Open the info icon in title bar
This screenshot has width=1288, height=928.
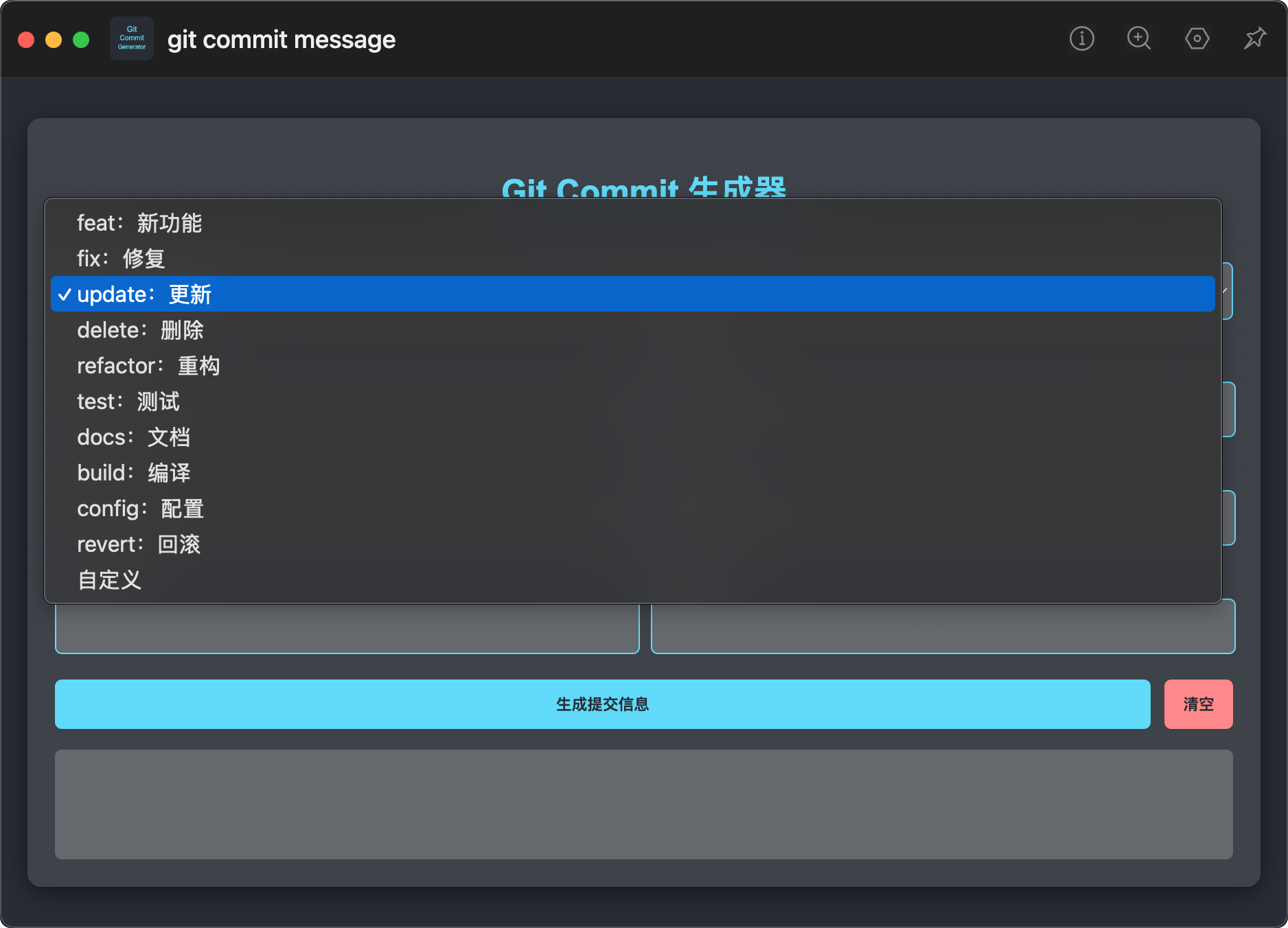[x=1081, y=38]
